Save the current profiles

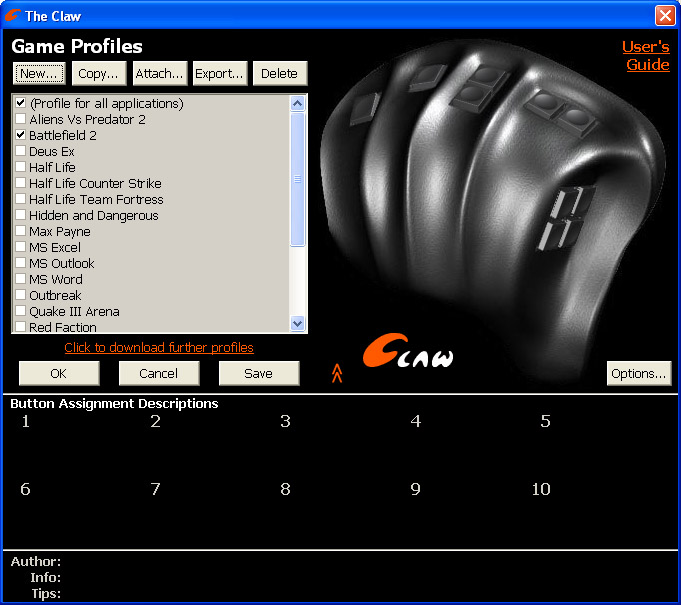258,374
